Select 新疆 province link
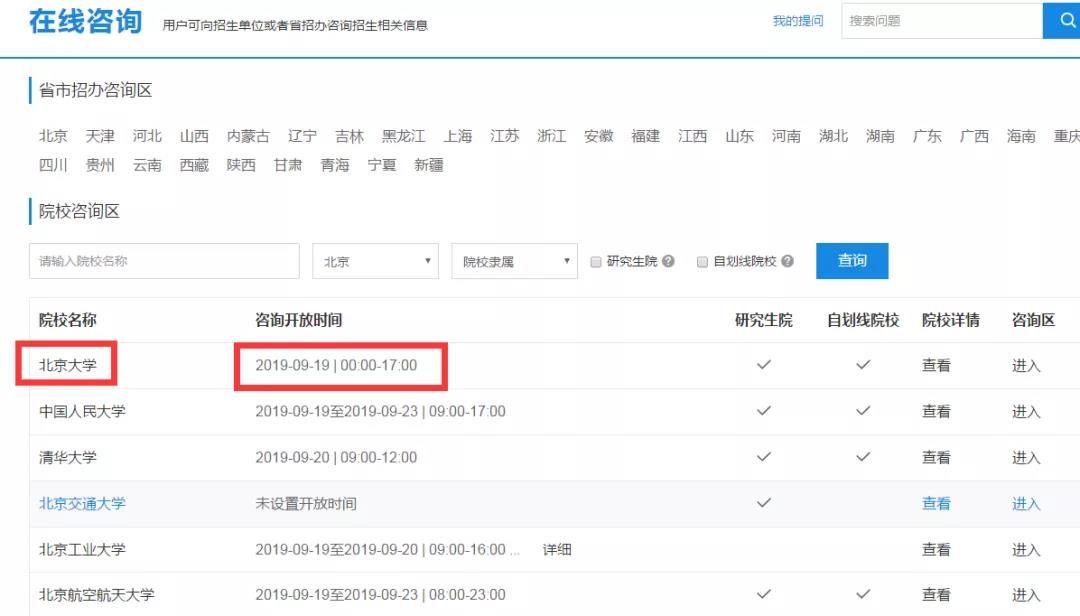This screenshot has width=1080, height=616. tap(429, 165)
